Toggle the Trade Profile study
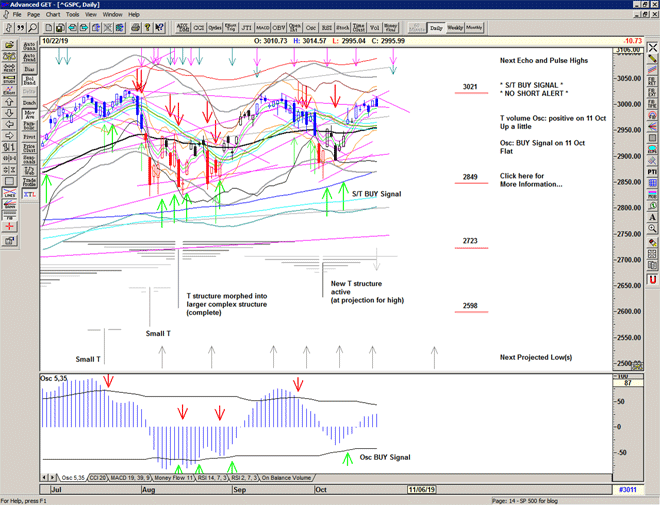The height and width of the screenshot is (505, 660). [29, 182]
